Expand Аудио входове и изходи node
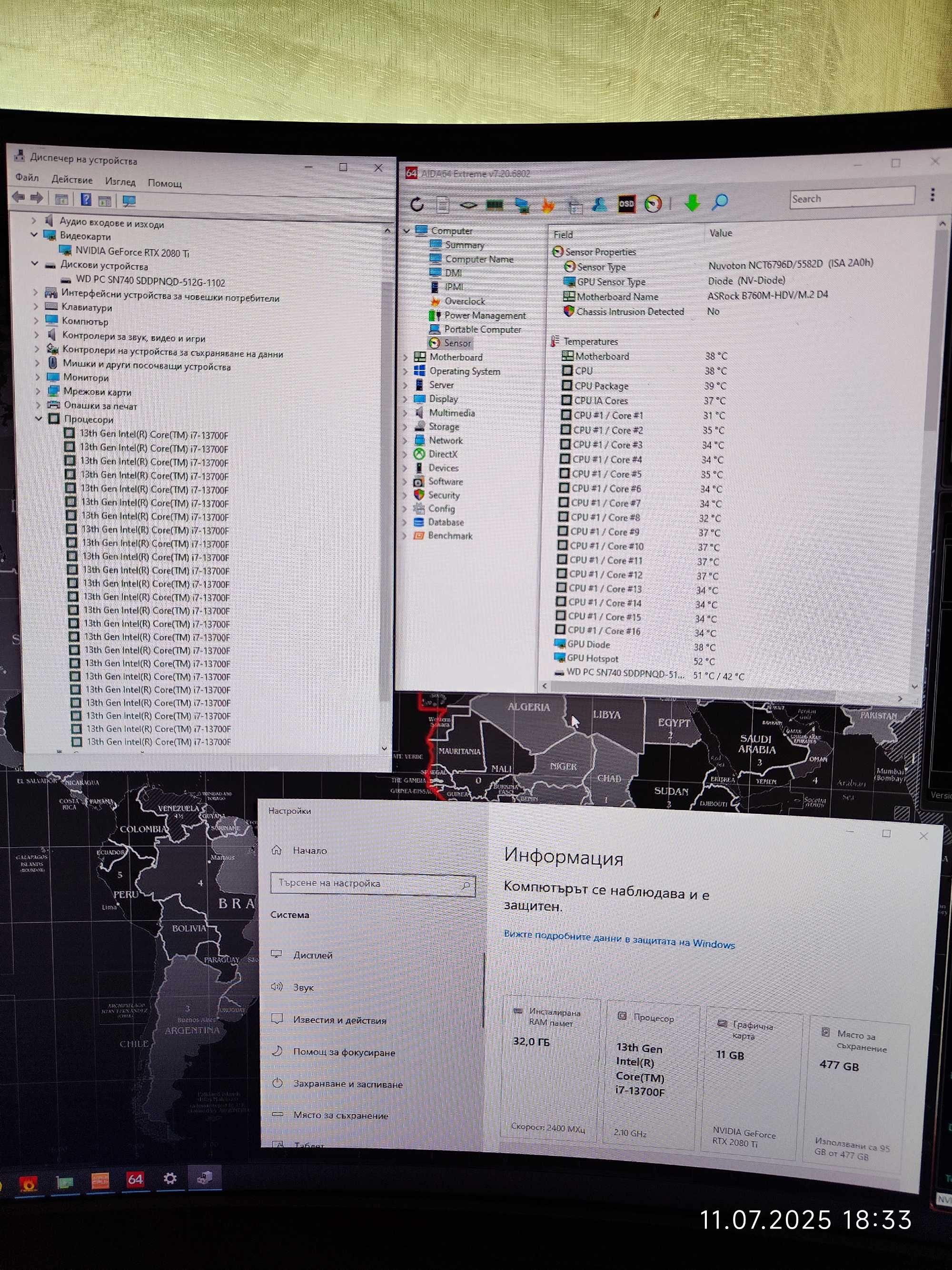 point(33,220)
